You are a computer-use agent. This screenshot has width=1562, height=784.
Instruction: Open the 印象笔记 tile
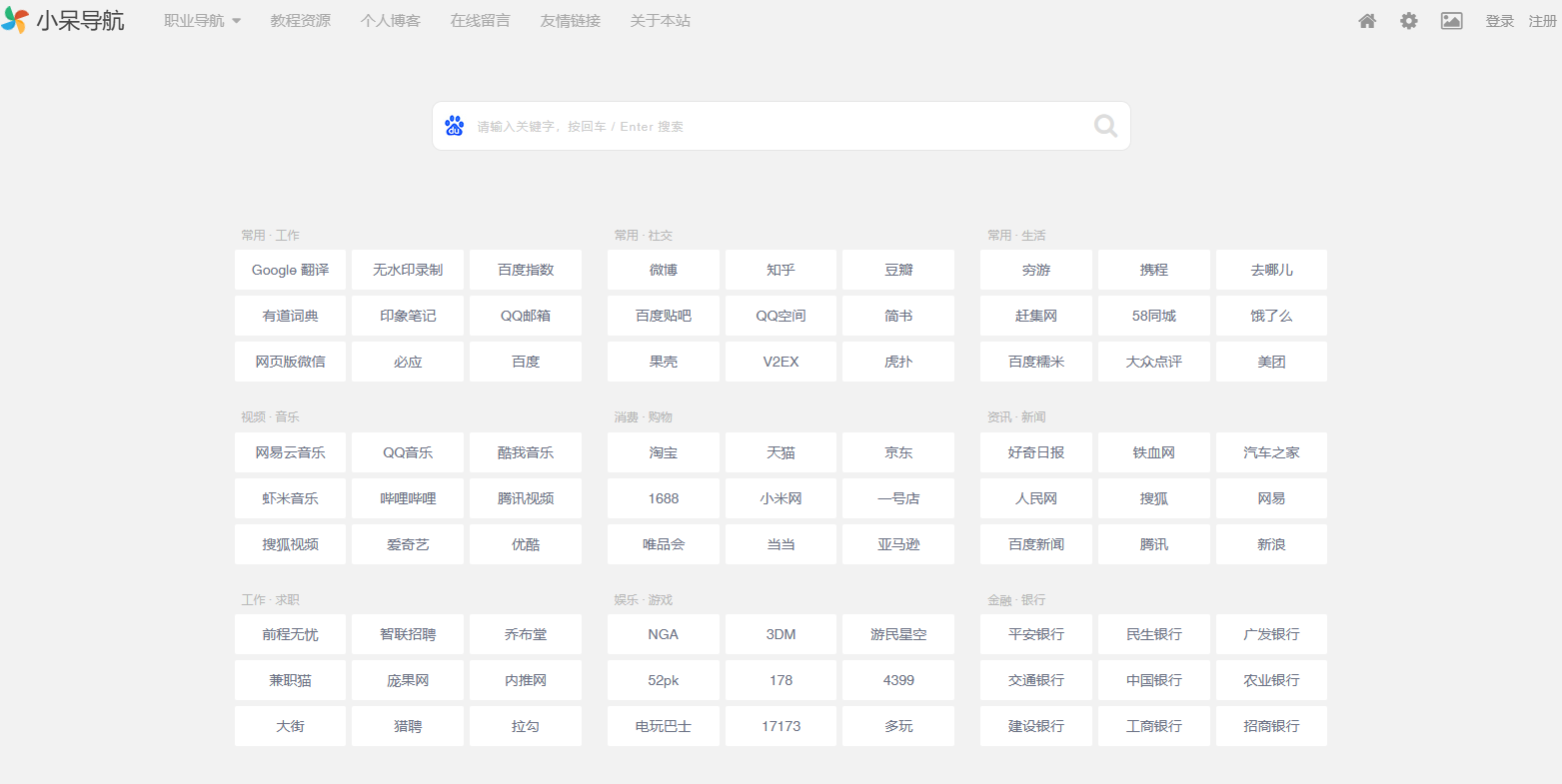408,316
